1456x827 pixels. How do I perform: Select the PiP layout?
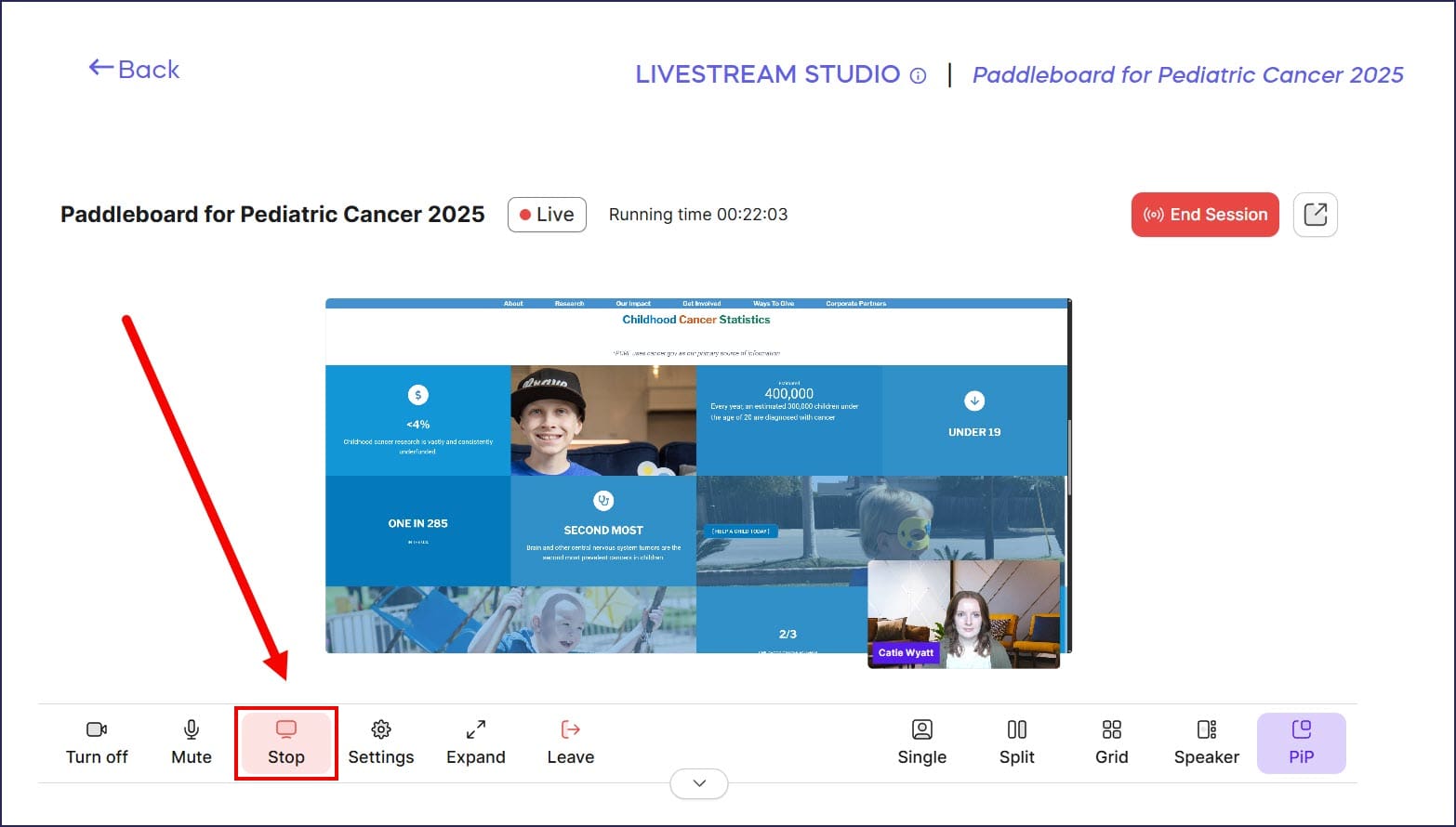click(x=1302, y=742)
